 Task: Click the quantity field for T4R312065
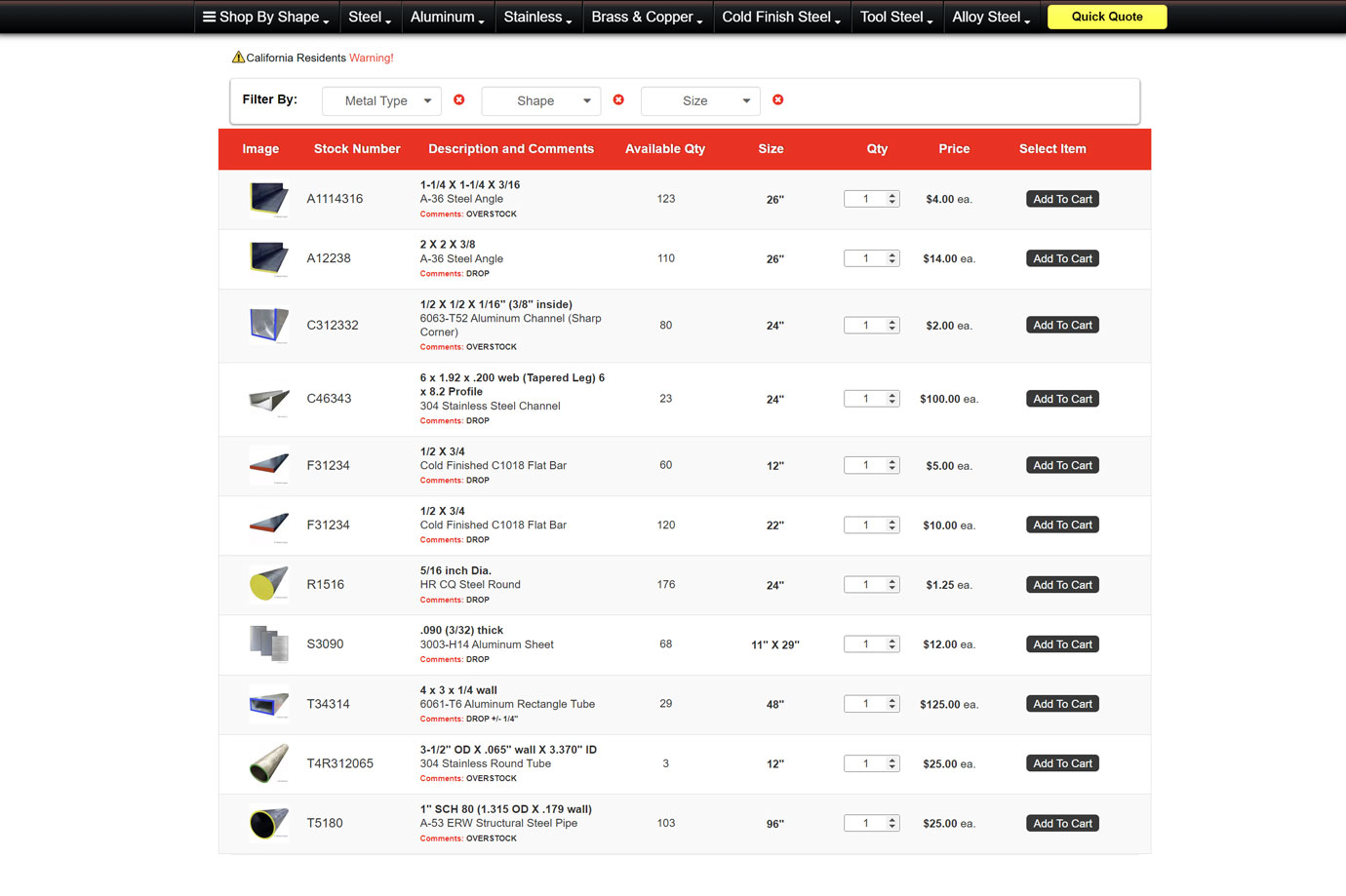pyautogui.click(x=871, y=763)
